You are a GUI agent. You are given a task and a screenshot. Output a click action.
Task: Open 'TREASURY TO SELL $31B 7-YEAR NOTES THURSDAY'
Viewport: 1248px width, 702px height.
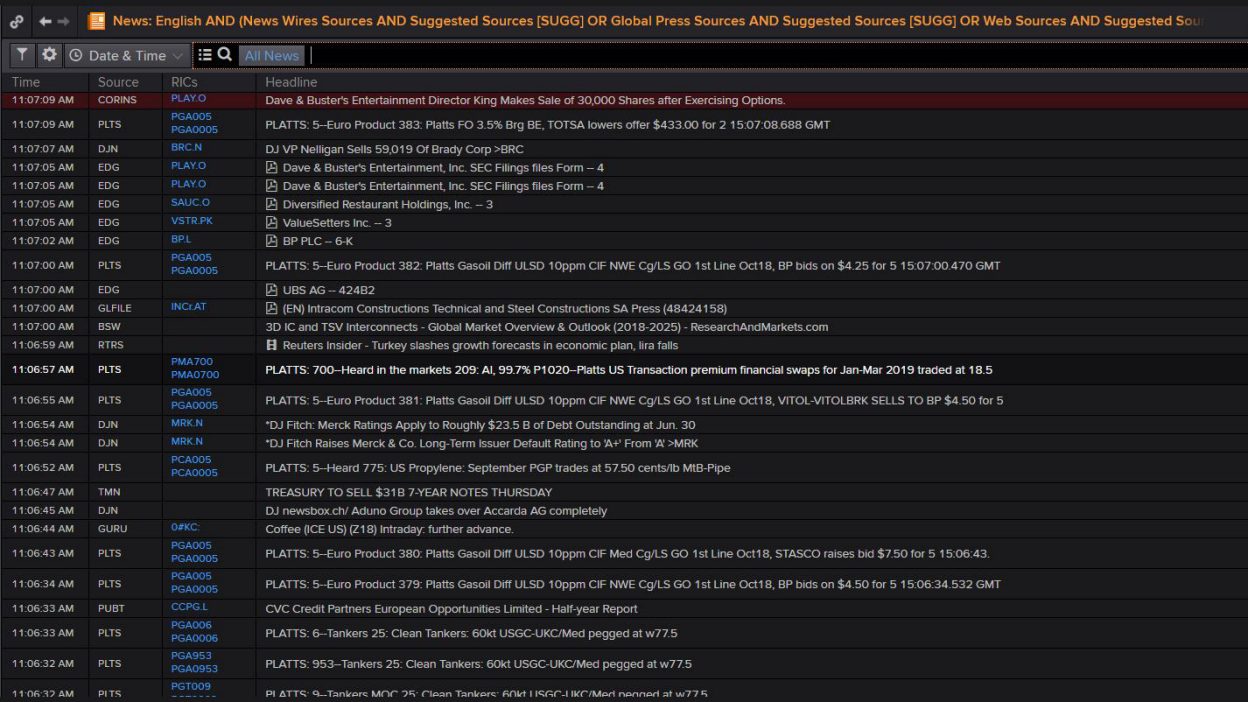click(408, 492)
